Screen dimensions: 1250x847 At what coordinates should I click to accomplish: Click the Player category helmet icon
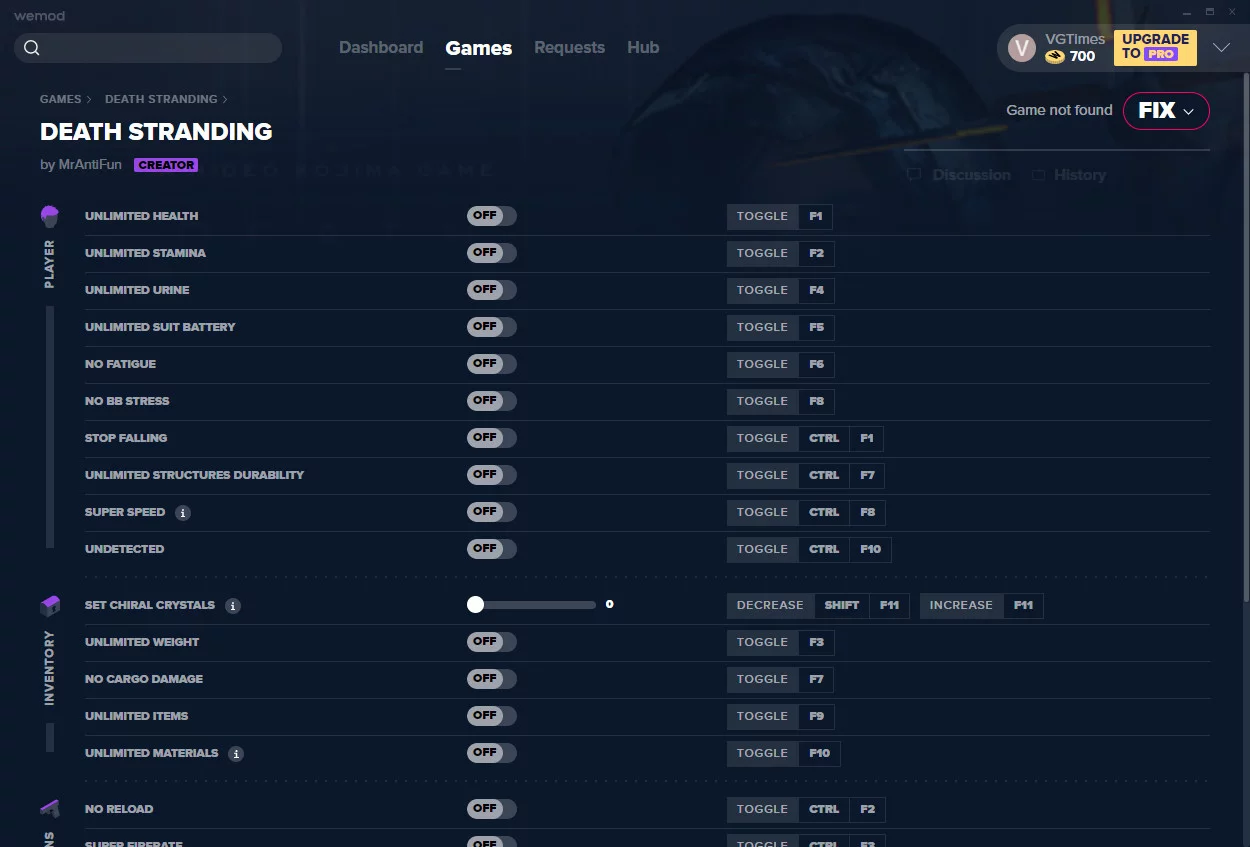tap(50, 216)
